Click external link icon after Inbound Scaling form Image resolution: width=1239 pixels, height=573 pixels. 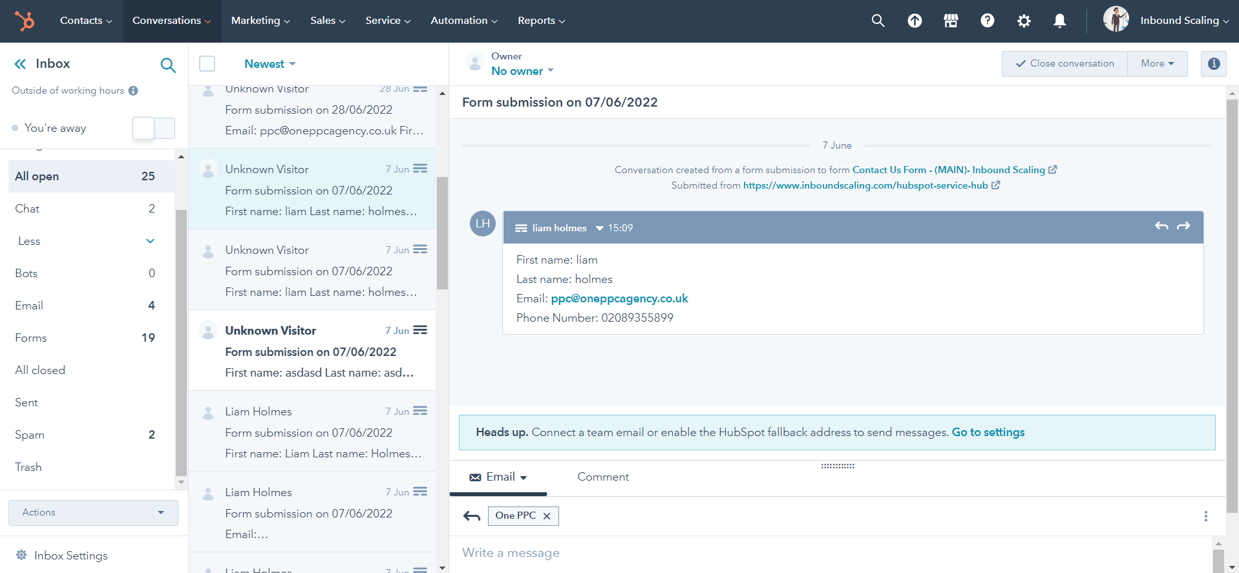click(x=1053, y=170)
